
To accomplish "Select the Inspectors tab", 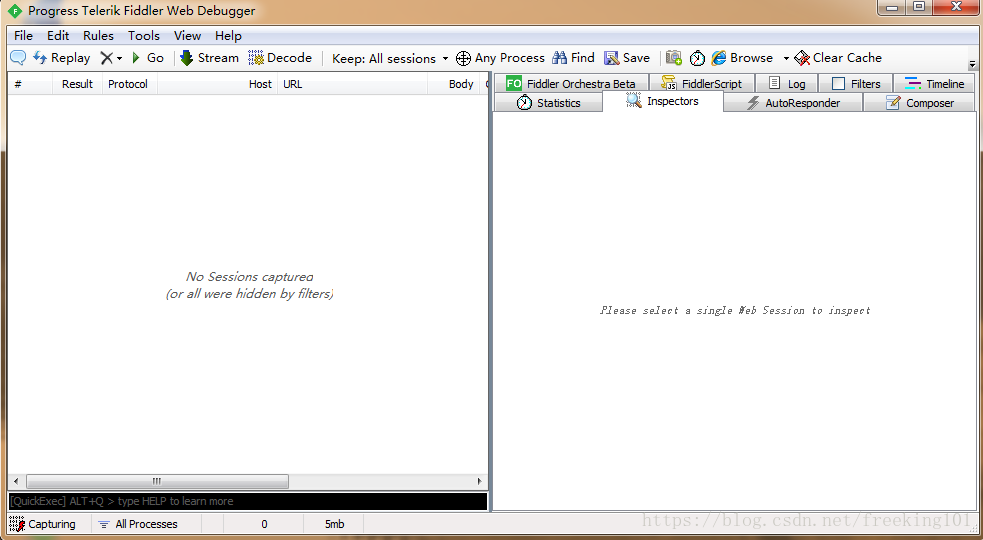I will click(x=663, y=102).
